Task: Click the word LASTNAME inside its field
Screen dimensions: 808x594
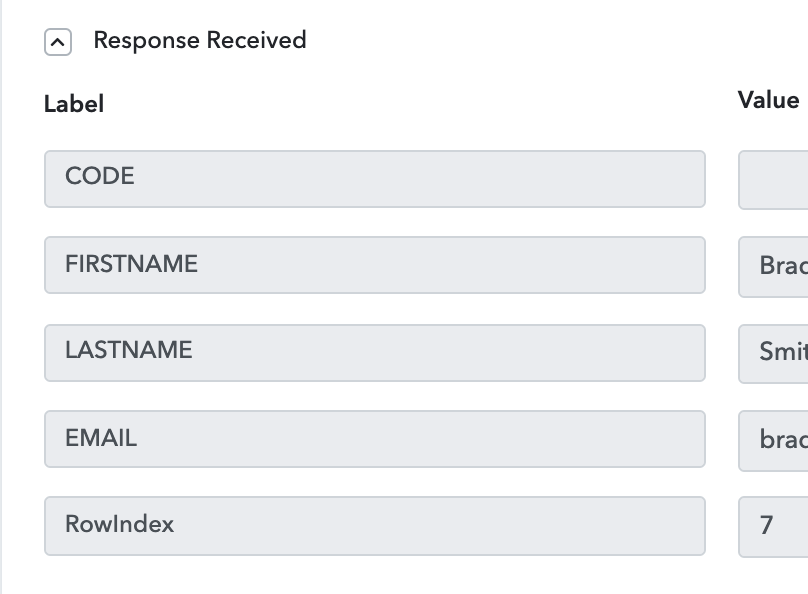Action: click(129, 350)
